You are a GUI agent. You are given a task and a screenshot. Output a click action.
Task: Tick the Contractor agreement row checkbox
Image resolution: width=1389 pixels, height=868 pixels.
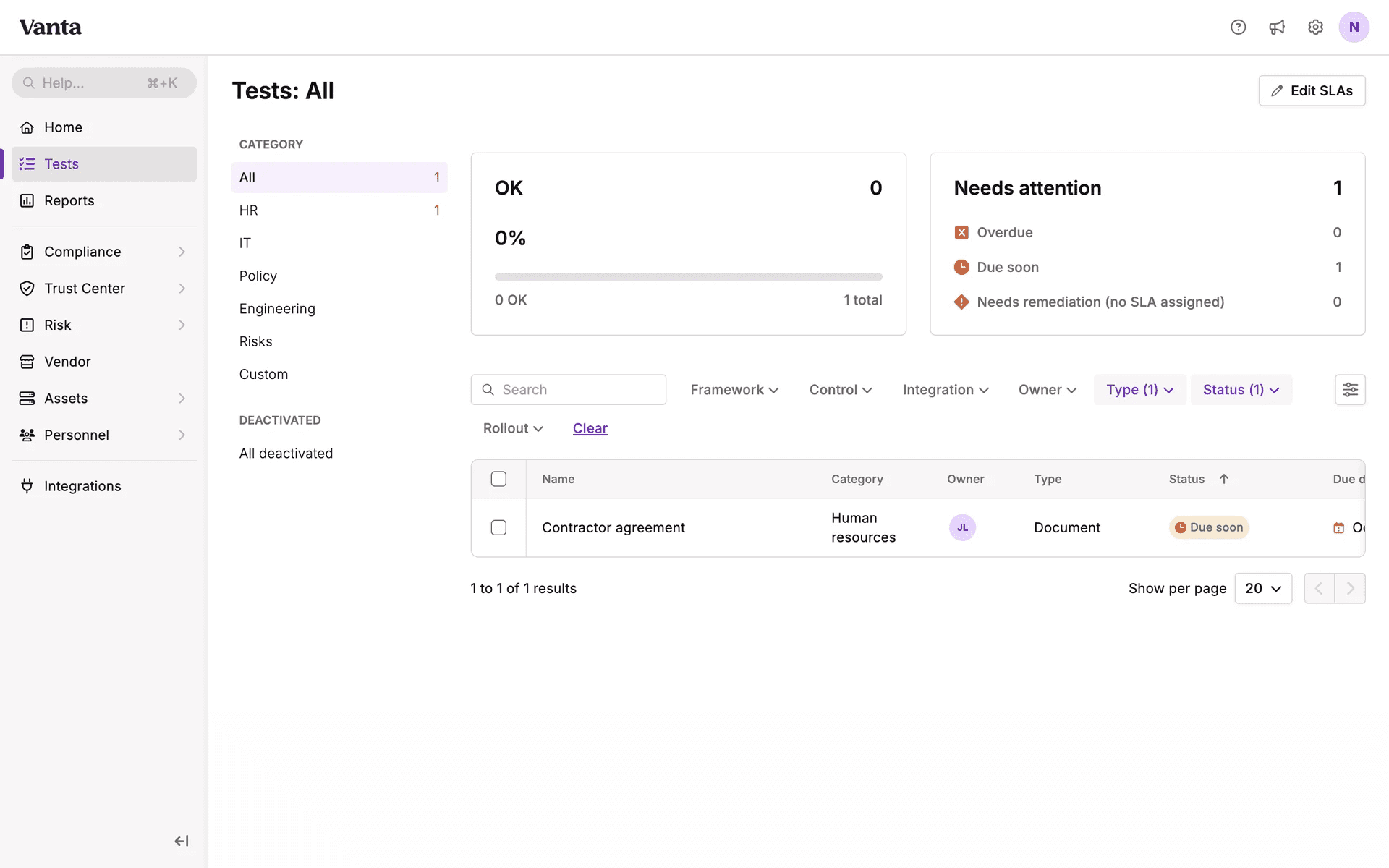click(x=498, y=527)
